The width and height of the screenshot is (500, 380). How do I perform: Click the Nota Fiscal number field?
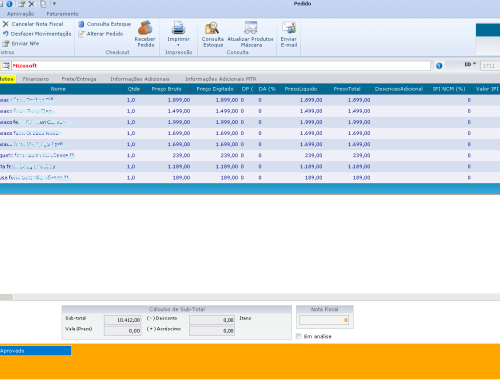pyautogui.click(x=324, y=320)
